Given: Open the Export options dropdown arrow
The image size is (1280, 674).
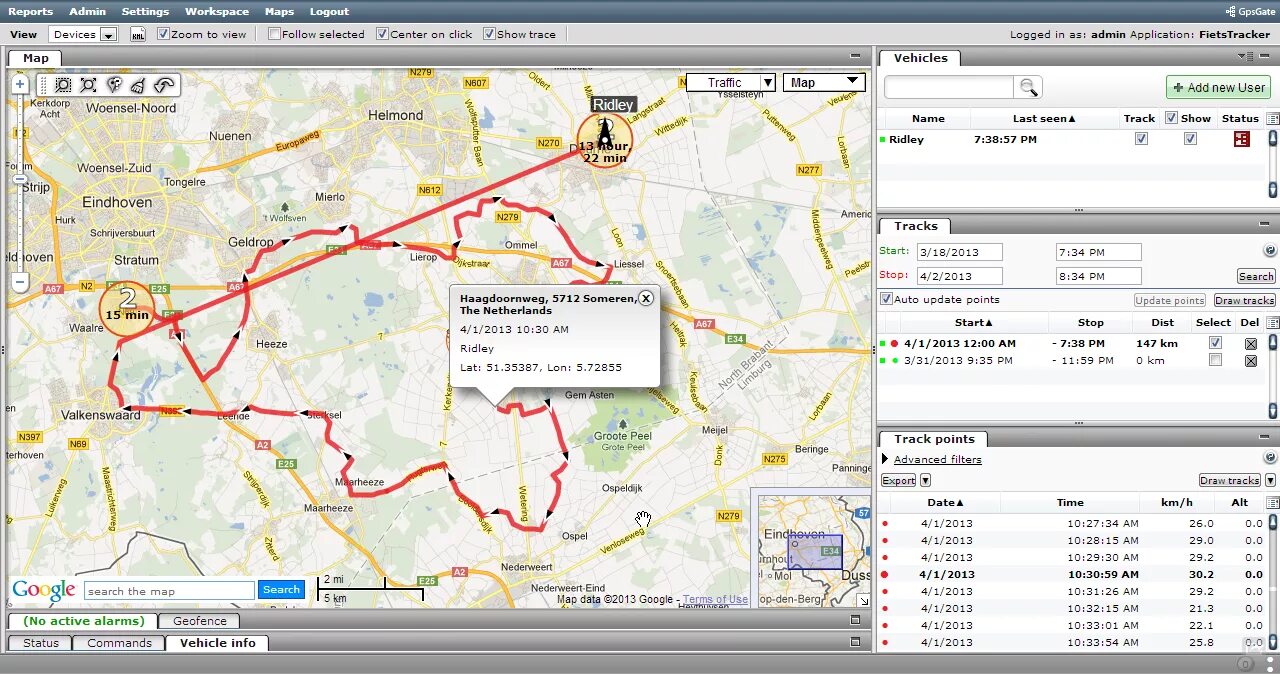Looking at the screenshot, I should (925, 480).
